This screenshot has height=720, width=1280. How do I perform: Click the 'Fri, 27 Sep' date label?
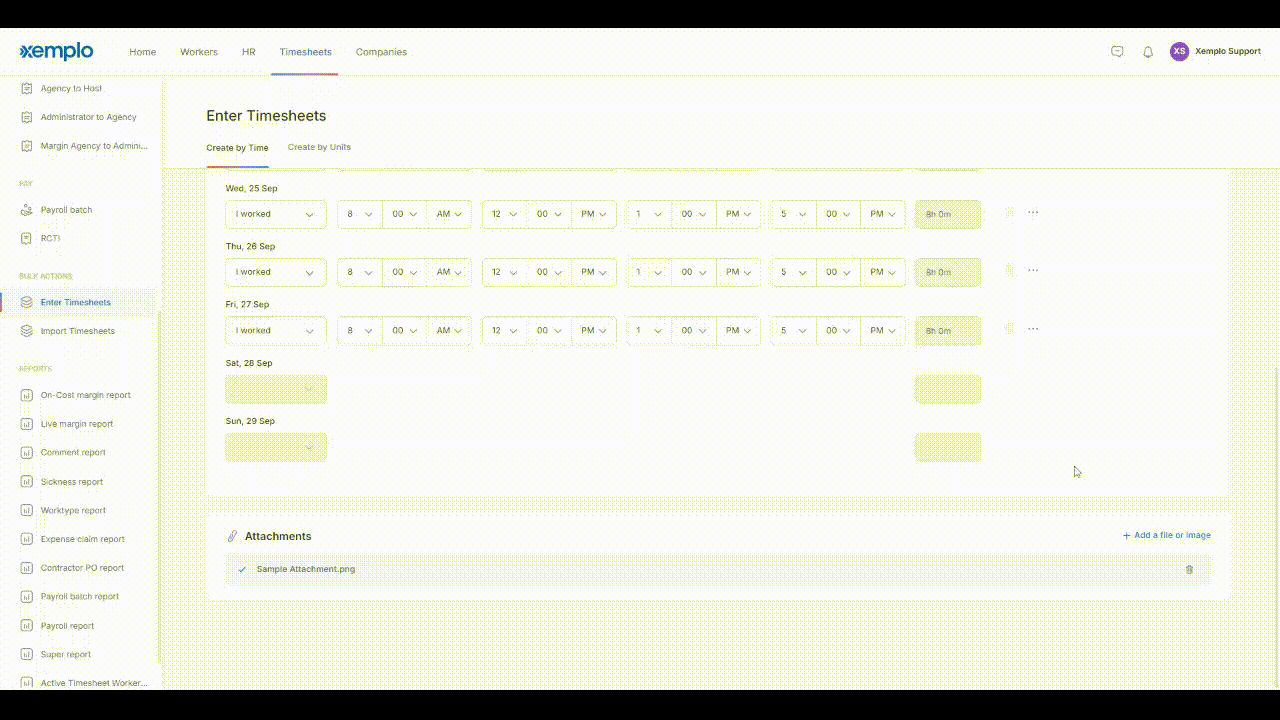tap(247, 304)
